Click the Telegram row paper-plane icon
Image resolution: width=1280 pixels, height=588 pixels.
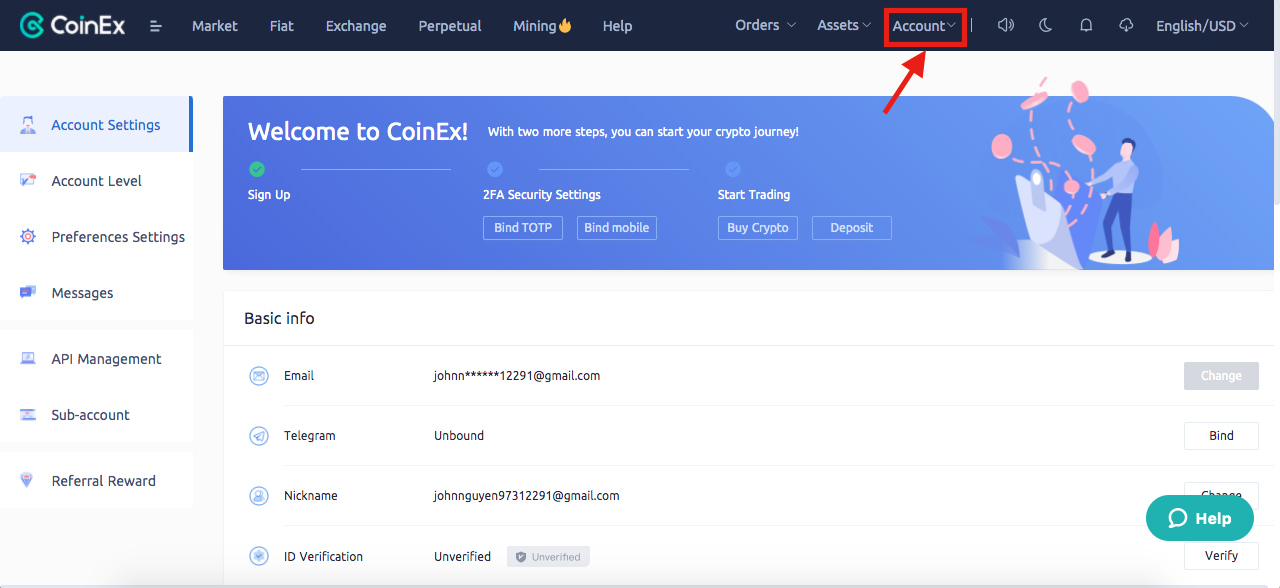click(259, 436)
